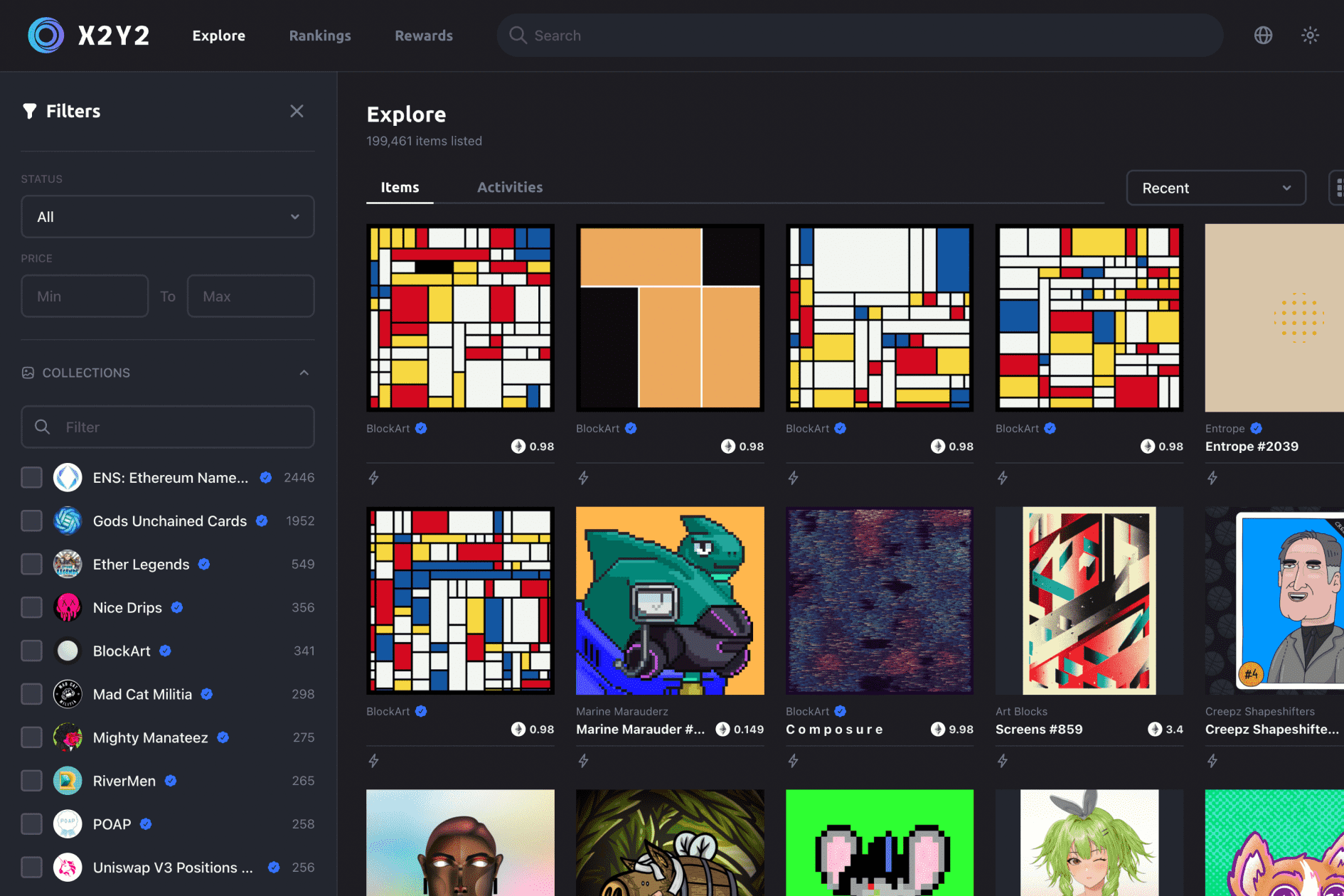The height and width of the screenshot is (896, 1344).
Task: Collapse the Collections section chevron
Action: (x=304, y=372)
